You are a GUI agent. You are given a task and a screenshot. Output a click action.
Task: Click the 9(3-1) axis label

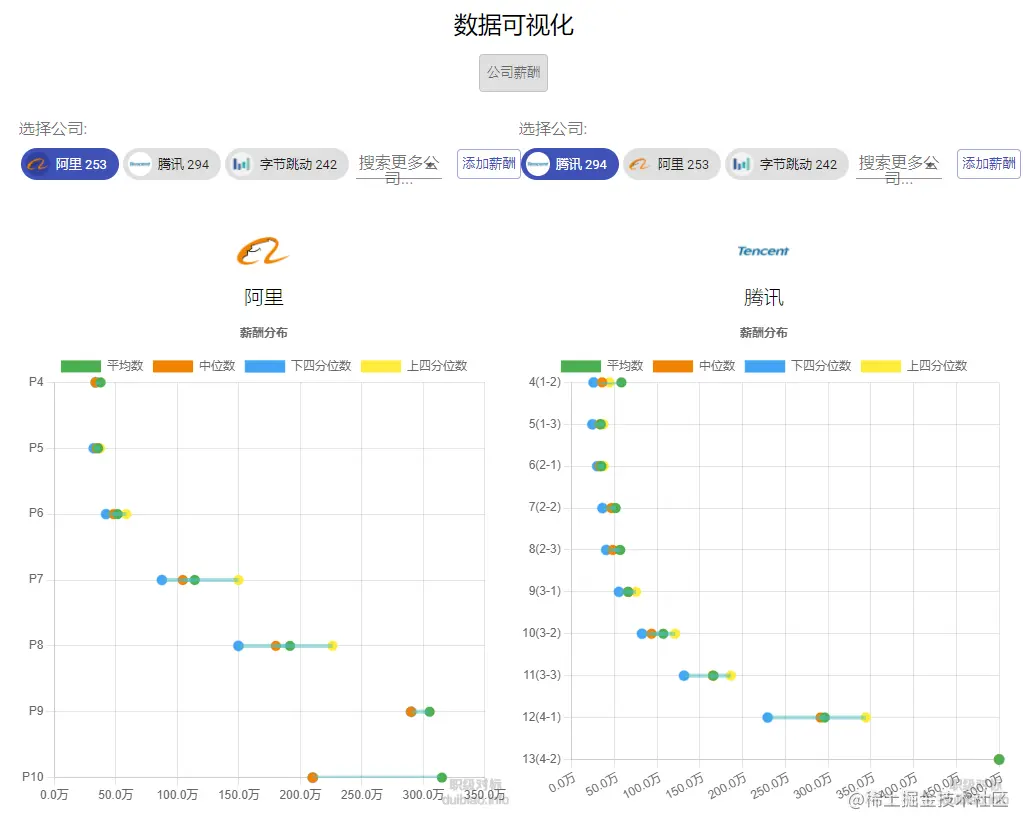click(545, 590)
